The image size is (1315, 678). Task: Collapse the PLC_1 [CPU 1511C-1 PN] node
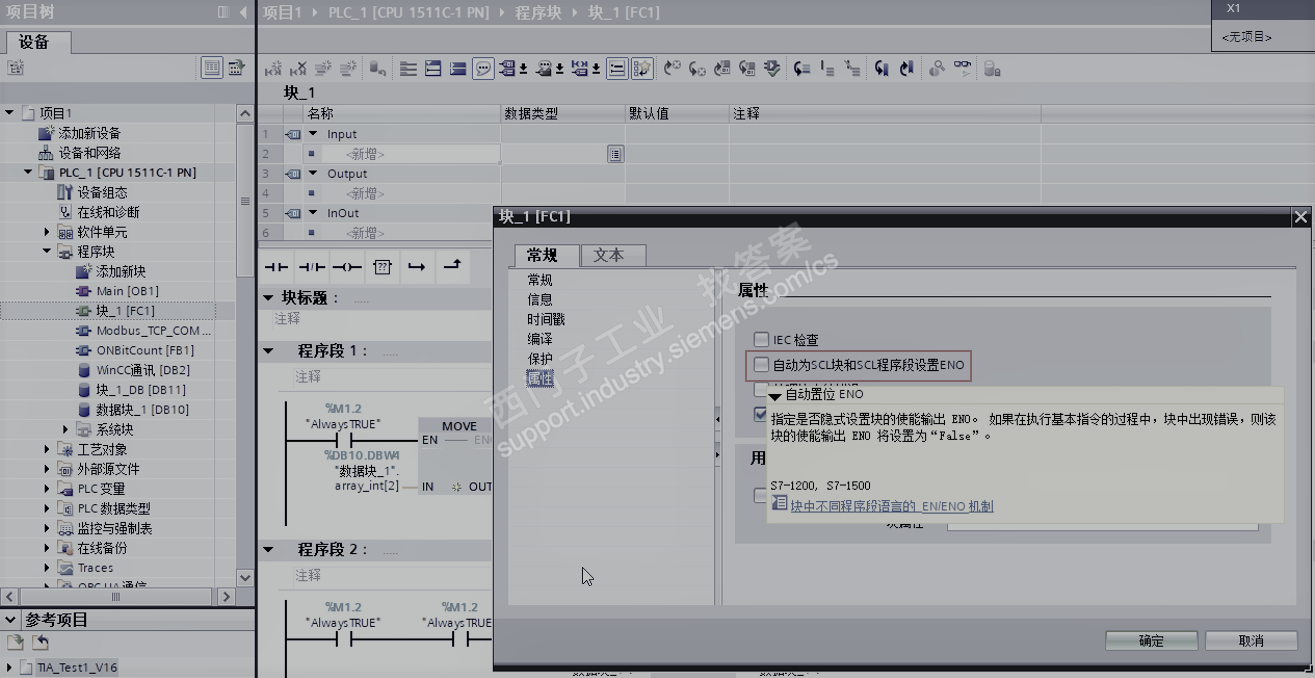coord(28,172)
